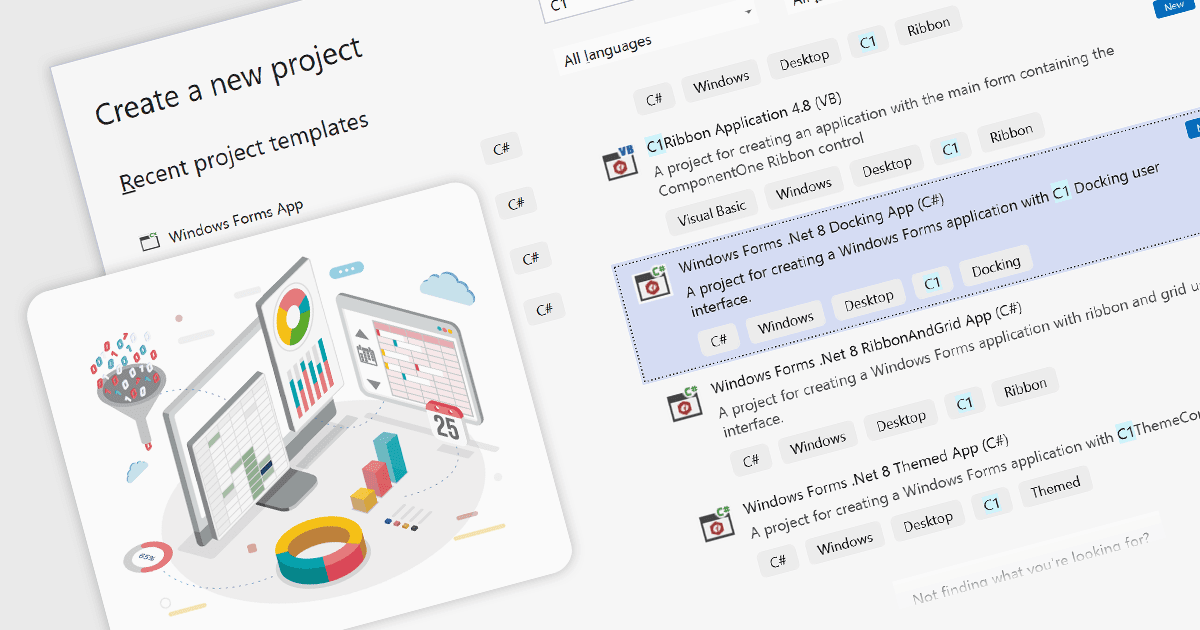Image resolution: width=1200 pixels, height=630 pixels.
Task: Click C1 tag in Docking App row
Action: tap(932, 283)
